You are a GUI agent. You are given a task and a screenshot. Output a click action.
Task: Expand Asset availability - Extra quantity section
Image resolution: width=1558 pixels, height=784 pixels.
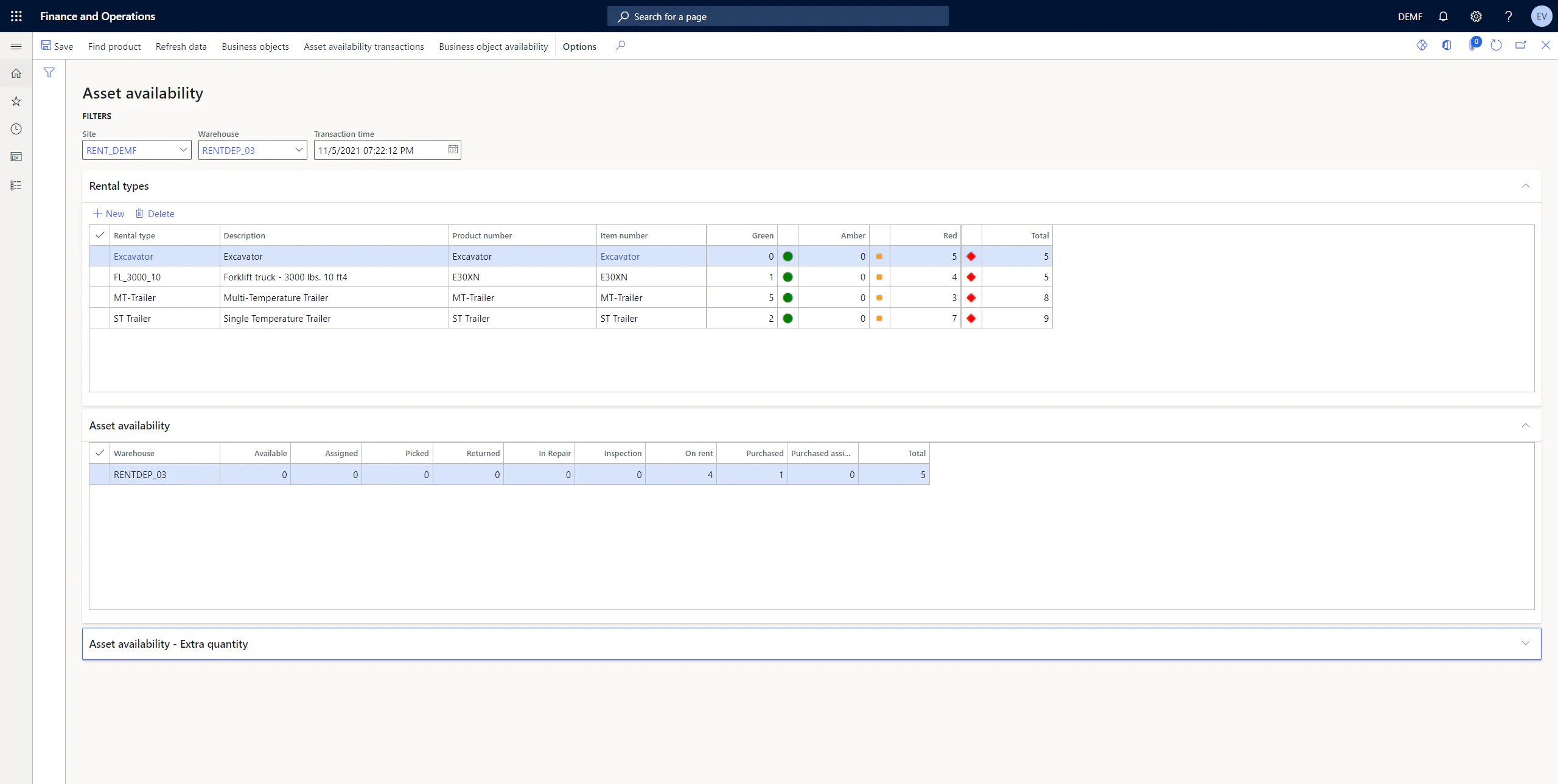(811, 644)
